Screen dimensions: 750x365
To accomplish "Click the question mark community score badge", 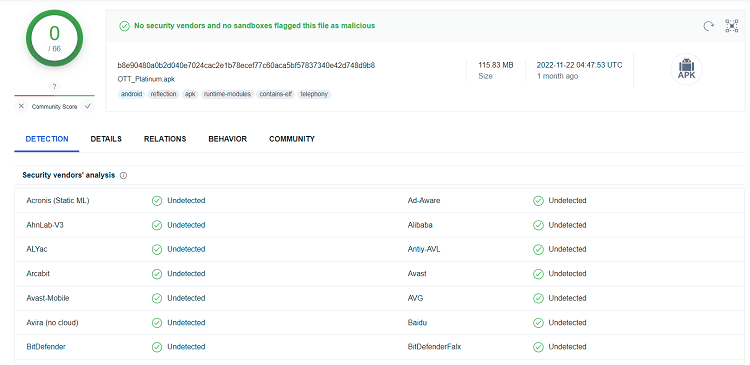I will [55, 87].
